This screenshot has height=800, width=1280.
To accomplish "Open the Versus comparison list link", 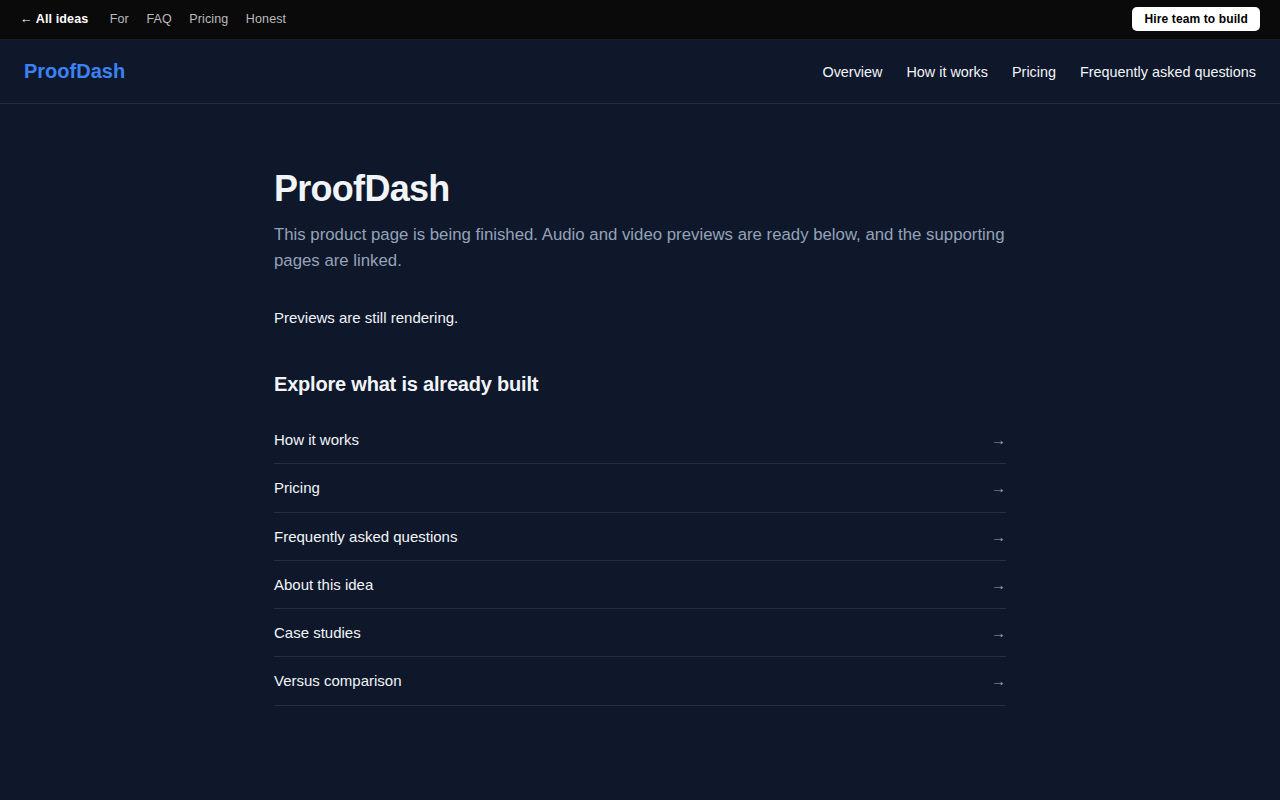I will click(639, 681).
